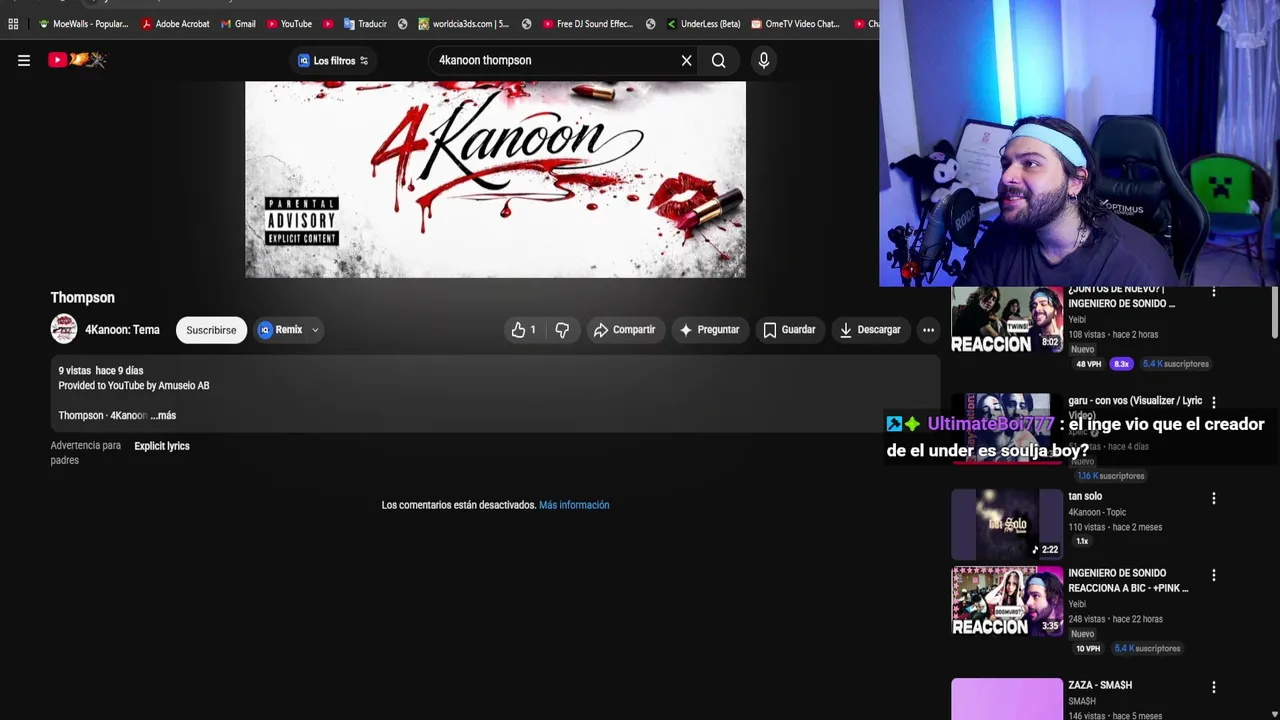Viewport: 1280px width, 720px height.
Task: Open ¿JUNTOS DE NUEVO? reaction video thumbnail
Action: point(1007,320)
